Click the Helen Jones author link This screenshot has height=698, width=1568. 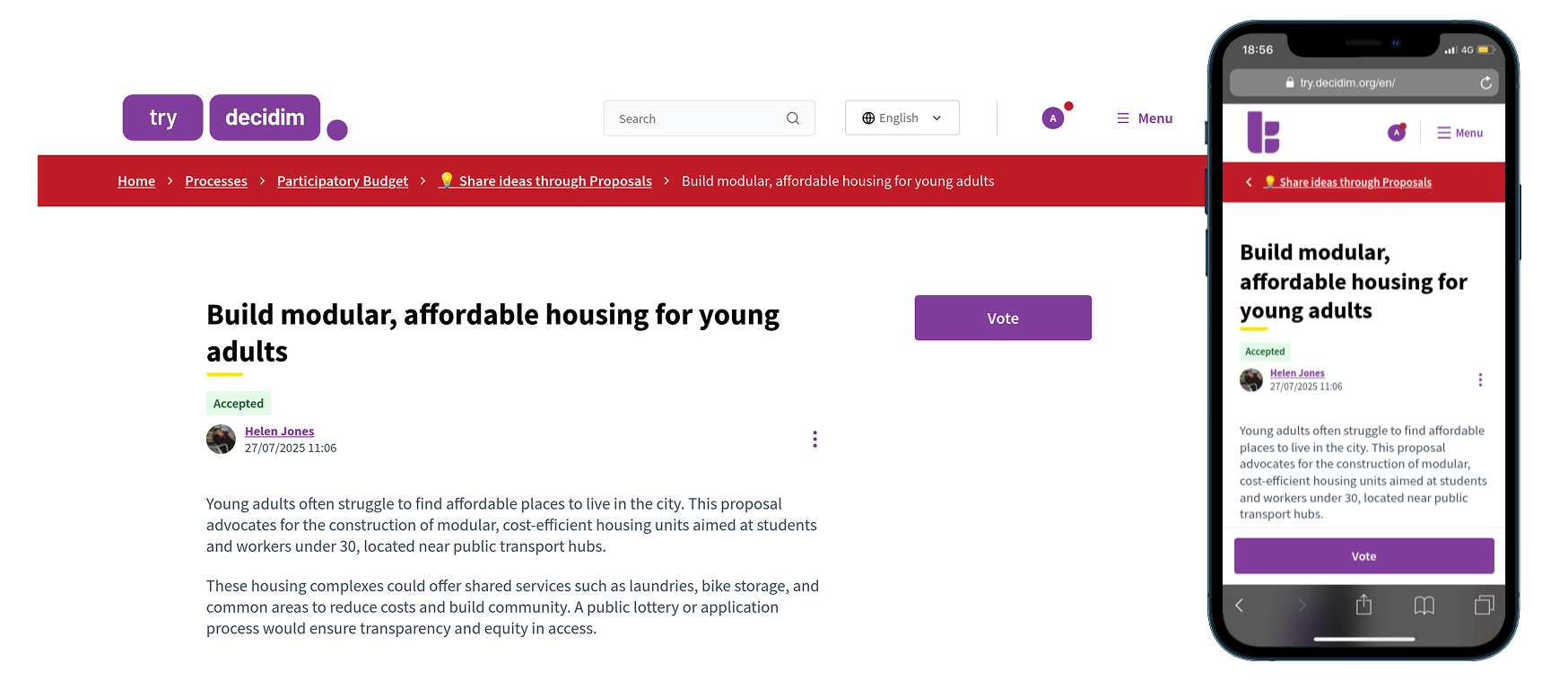279,432
